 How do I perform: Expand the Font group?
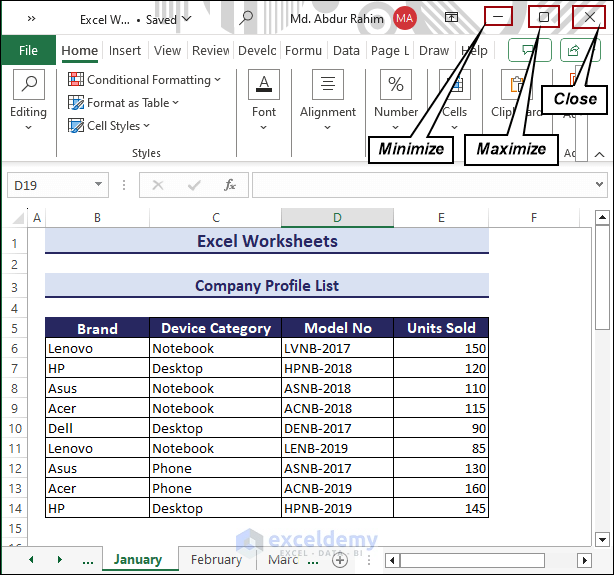pyautogui.click(x=264, y=101)
